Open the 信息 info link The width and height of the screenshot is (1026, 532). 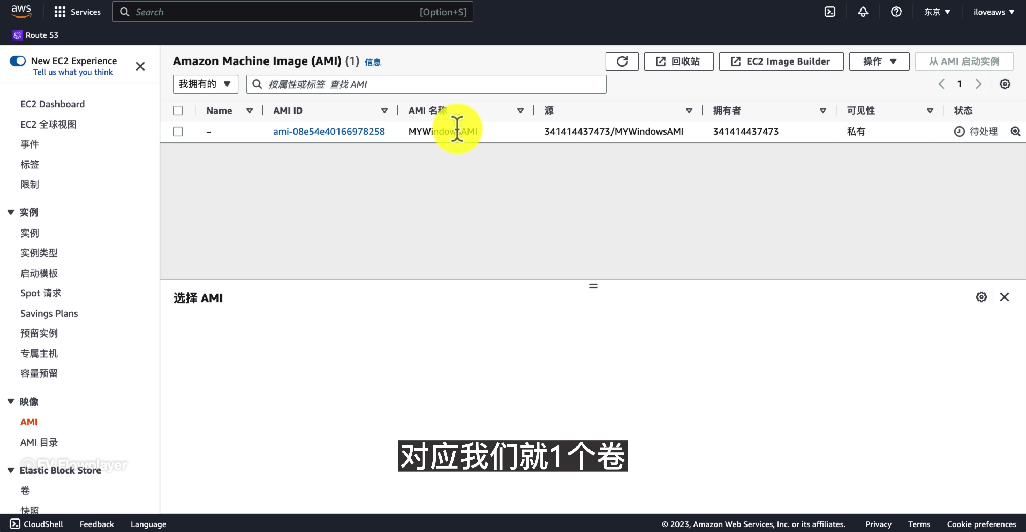[372, 62]
